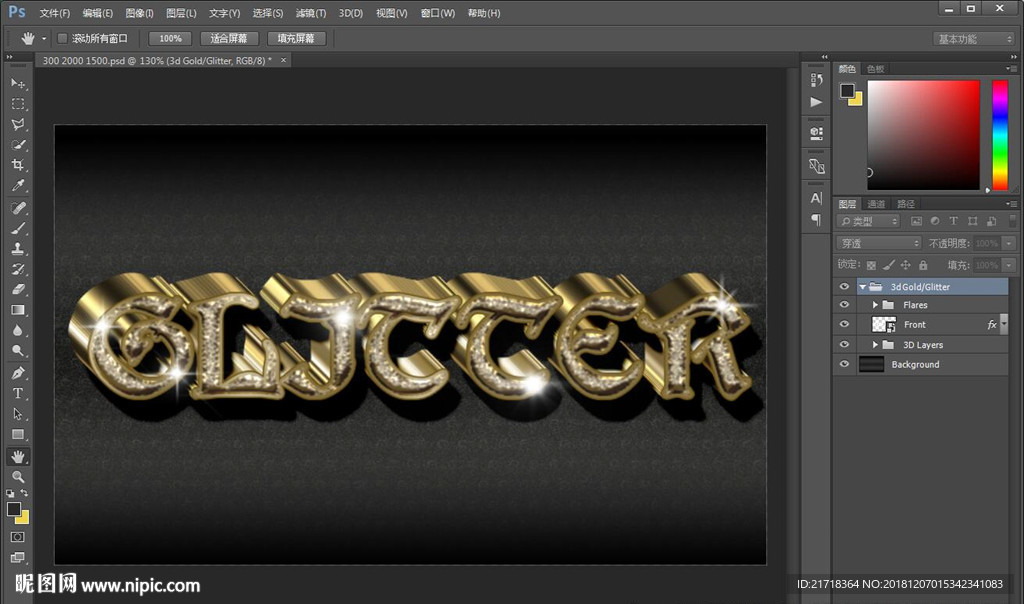
Task: Select the Crop tool
Action: [18, 165]
